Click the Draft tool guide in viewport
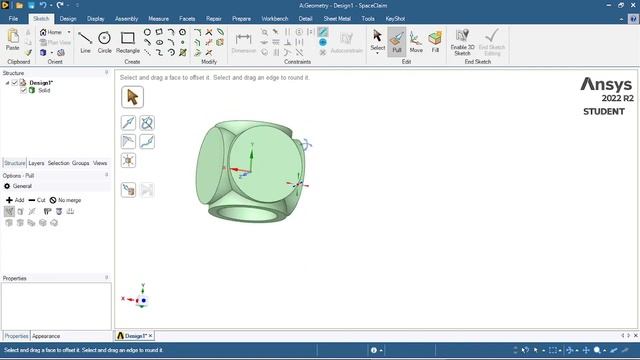Image resolution: width=640 pixels, height=360 pixels. point(128,142)
